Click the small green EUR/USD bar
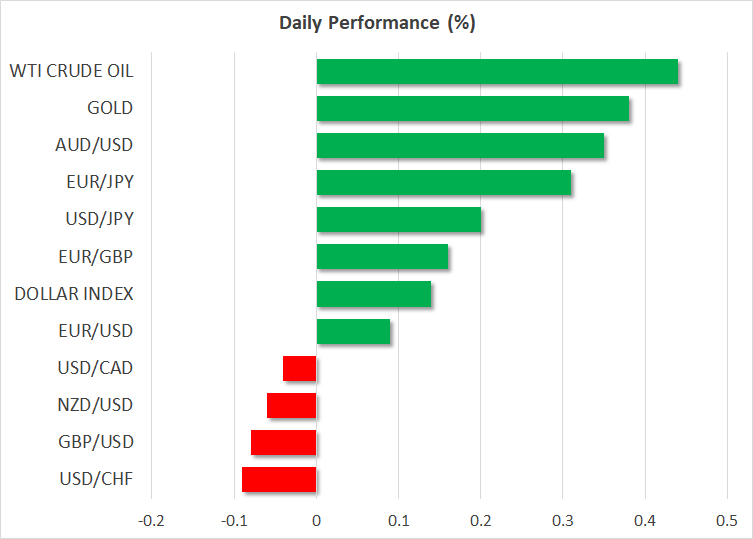The width and height of the screenshot is (753, 539). click(353, 331)
